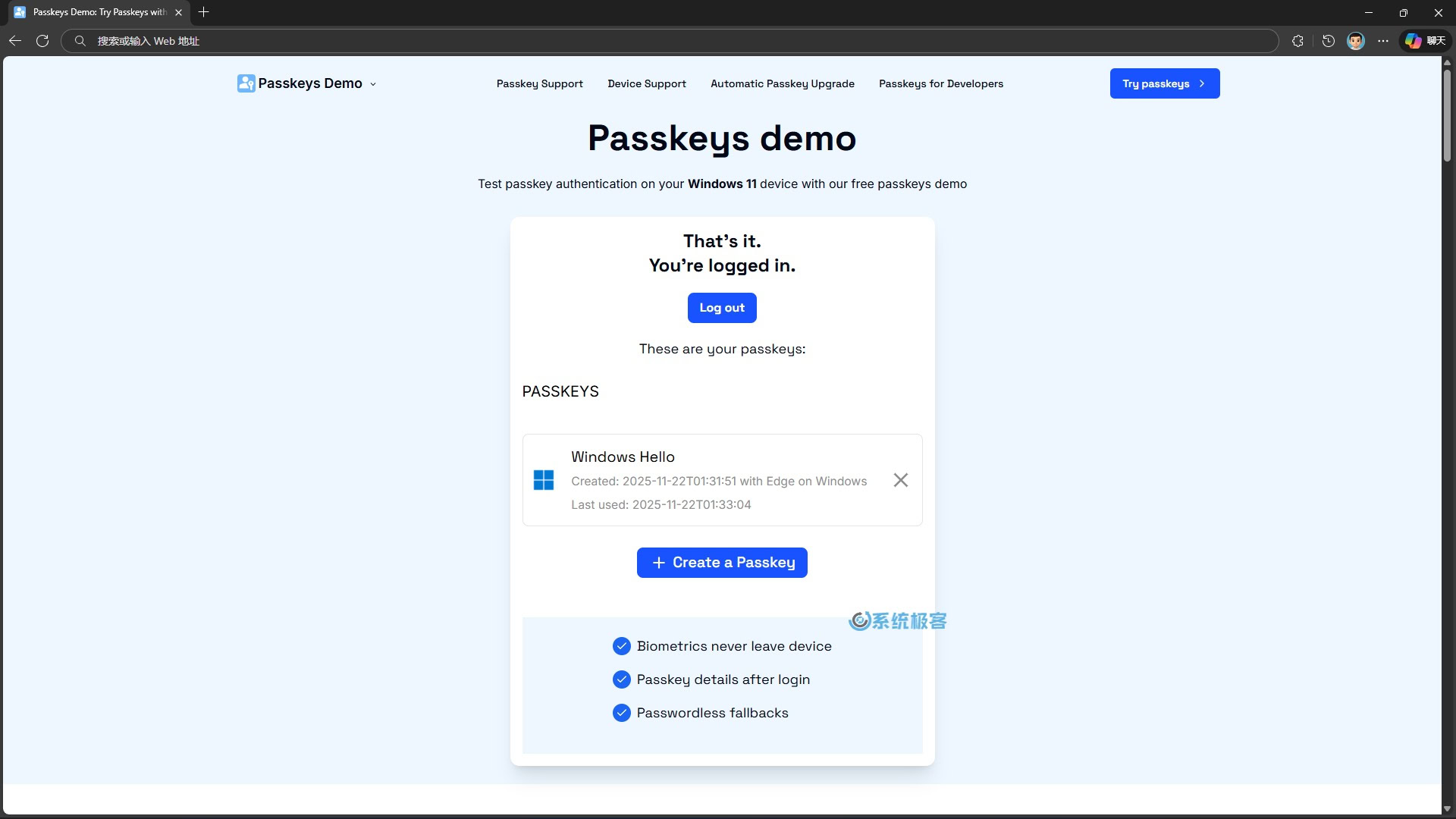Click the Passkeys Demo logo icon

[246, 83]
